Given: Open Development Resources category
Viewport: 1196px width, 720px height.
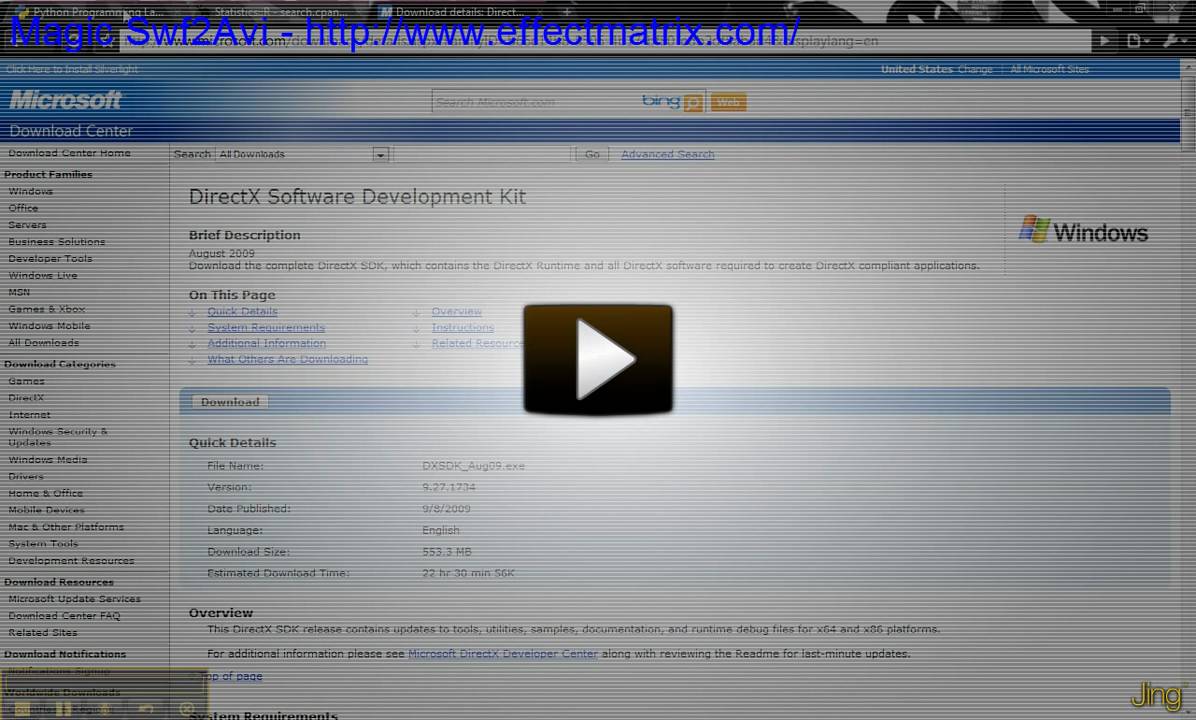Looking at the screenshot, I should click(71, 561).
